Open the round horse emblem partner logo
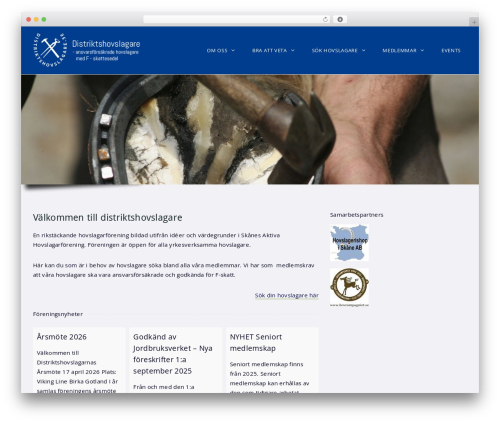This screenshot has height=423, width=500. (x=349, y=287)
